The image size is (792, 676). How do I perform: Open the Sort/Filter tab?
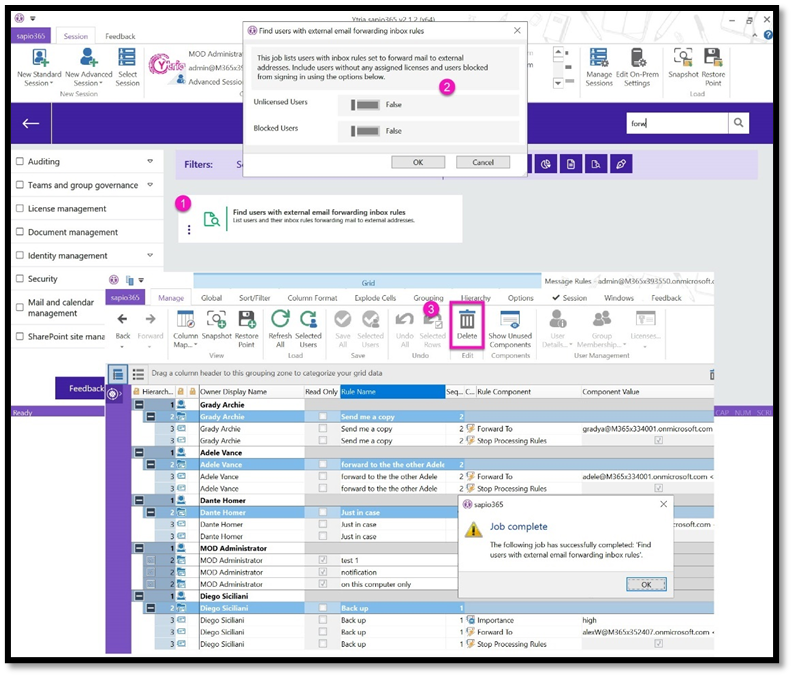coord(255,298)
